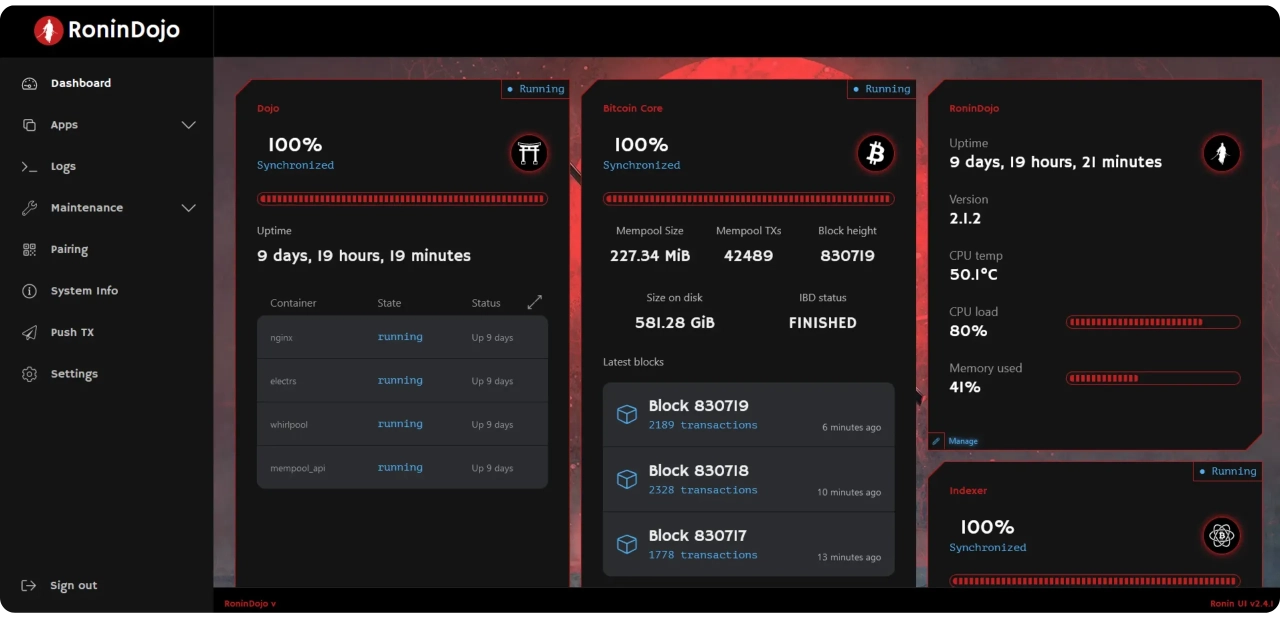Click the pencil edit icon beside Manage
Image resolution: width=1280 pixels, height=618 pixels.
(x=936, y=441)
